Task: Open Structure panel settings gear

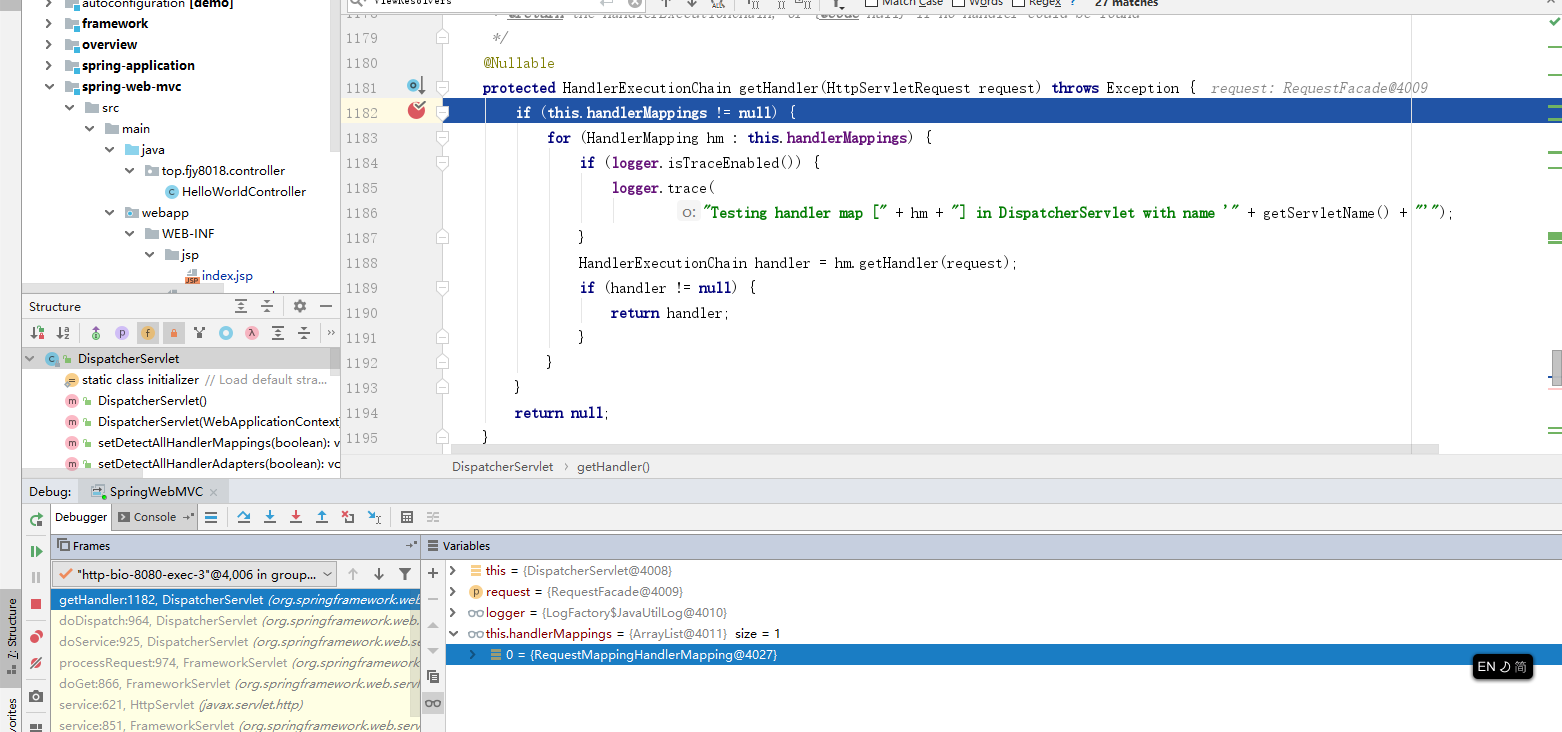Action: click(x=300, y=306)
